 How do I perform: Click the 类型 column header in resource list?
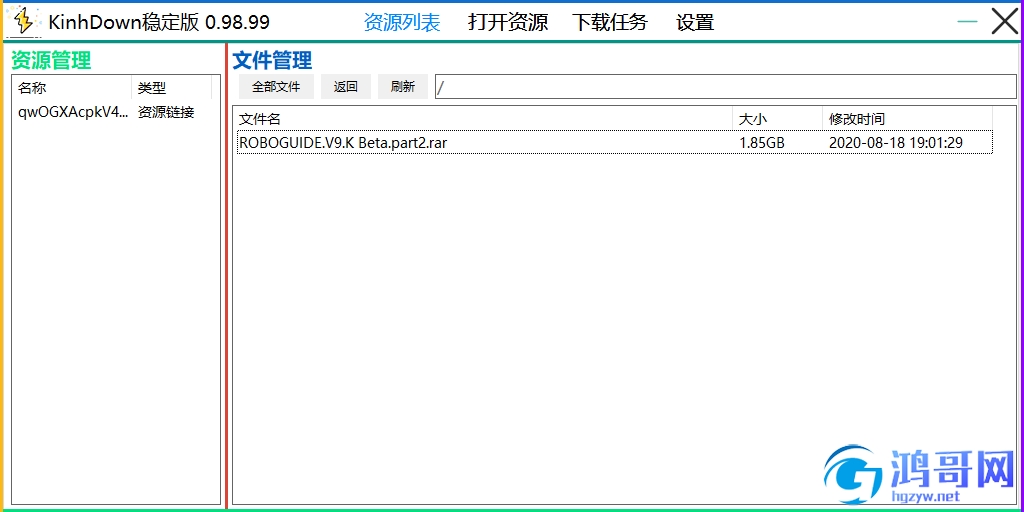coord(172,88)
